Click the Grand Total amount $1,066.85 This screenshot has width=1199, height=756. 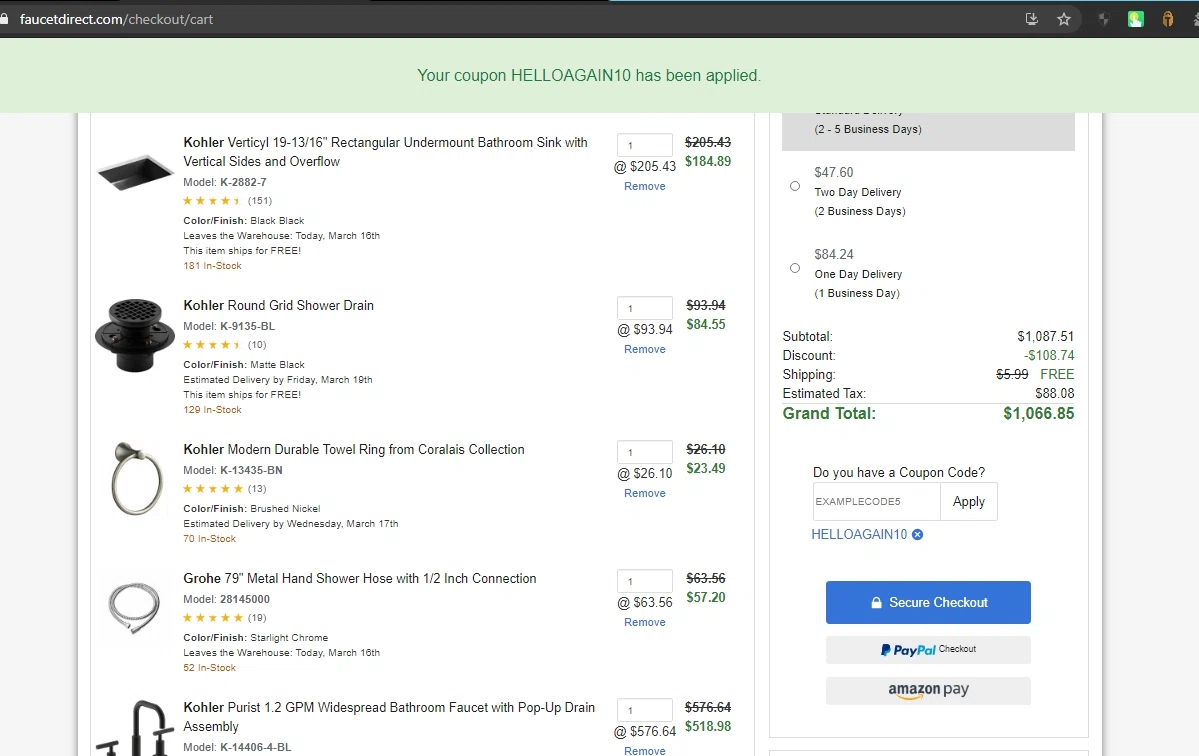[x=1038, y=414]
